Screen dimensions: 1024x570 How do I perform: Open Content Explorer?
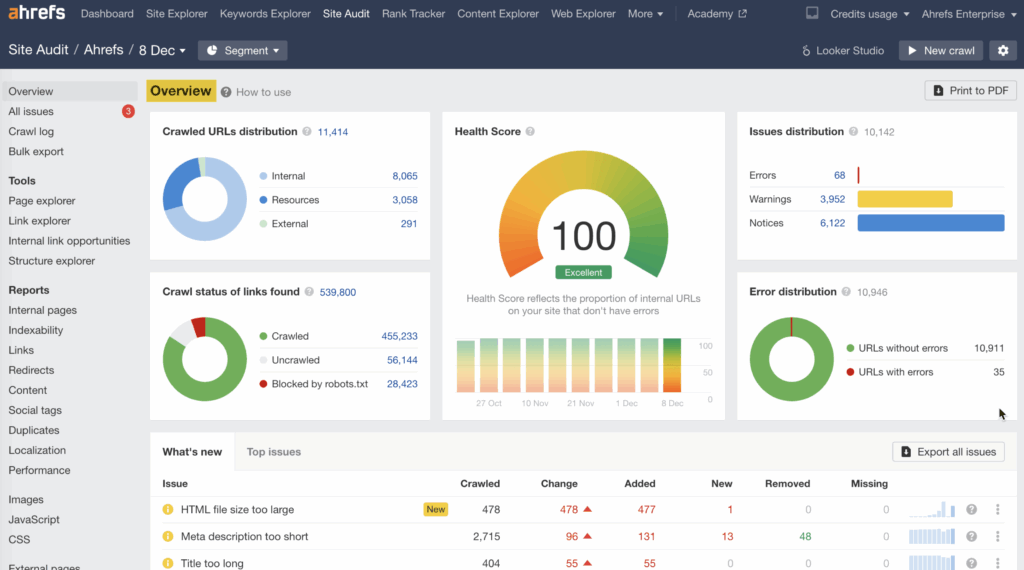pos(498,13)
